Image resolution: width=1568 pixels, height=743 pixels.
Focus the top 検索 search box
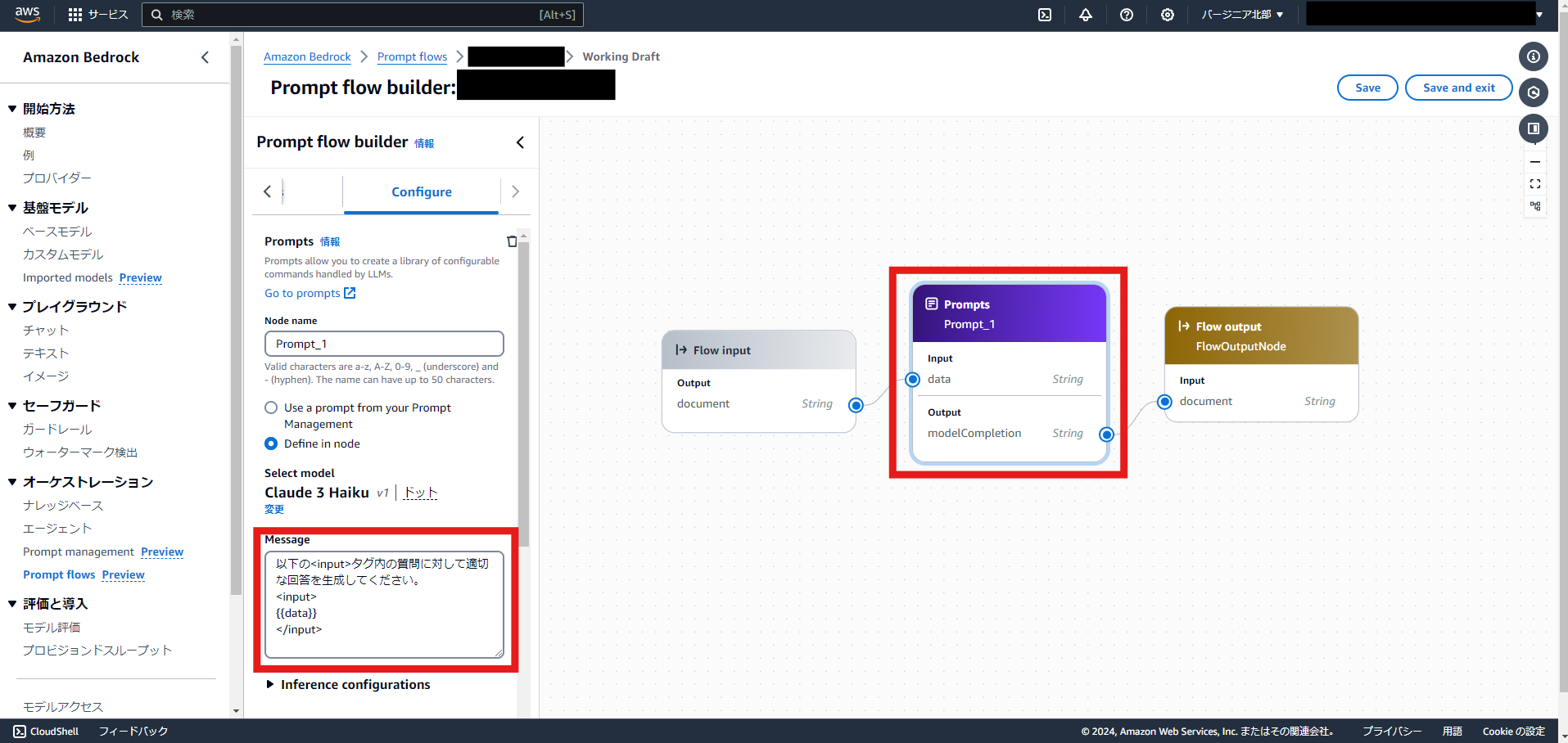coord(363,15)
